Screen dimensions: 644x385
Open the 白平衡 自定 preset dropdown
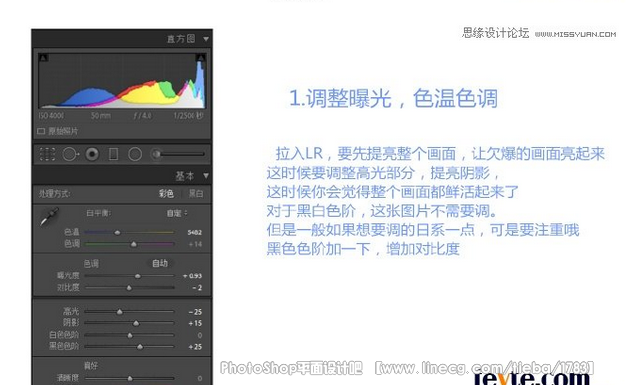pyautogui.click(x=177, y=213)
